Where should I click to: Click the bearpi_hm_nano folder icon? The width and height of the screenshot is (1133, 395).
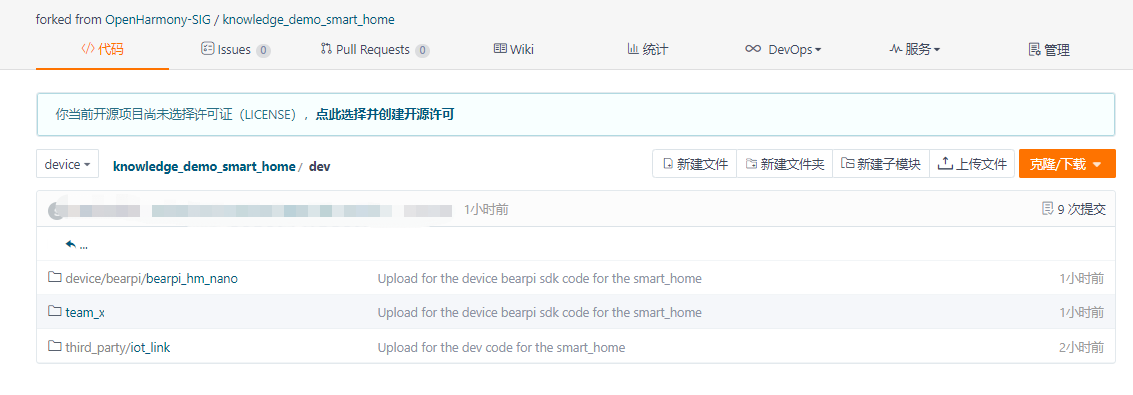point(55,277)
